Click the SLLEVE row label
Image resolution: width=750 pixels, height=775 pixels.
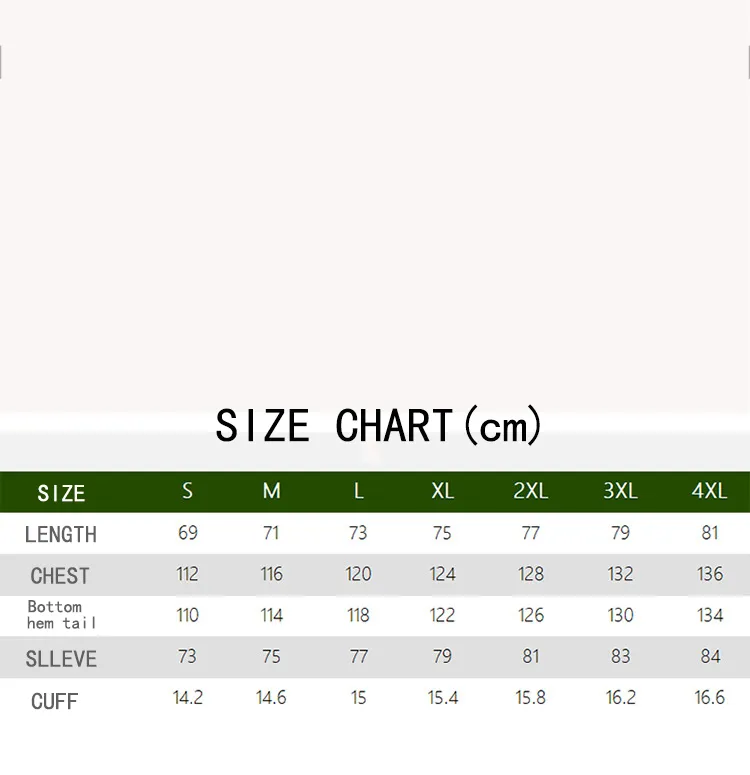(x=61, y=659)
